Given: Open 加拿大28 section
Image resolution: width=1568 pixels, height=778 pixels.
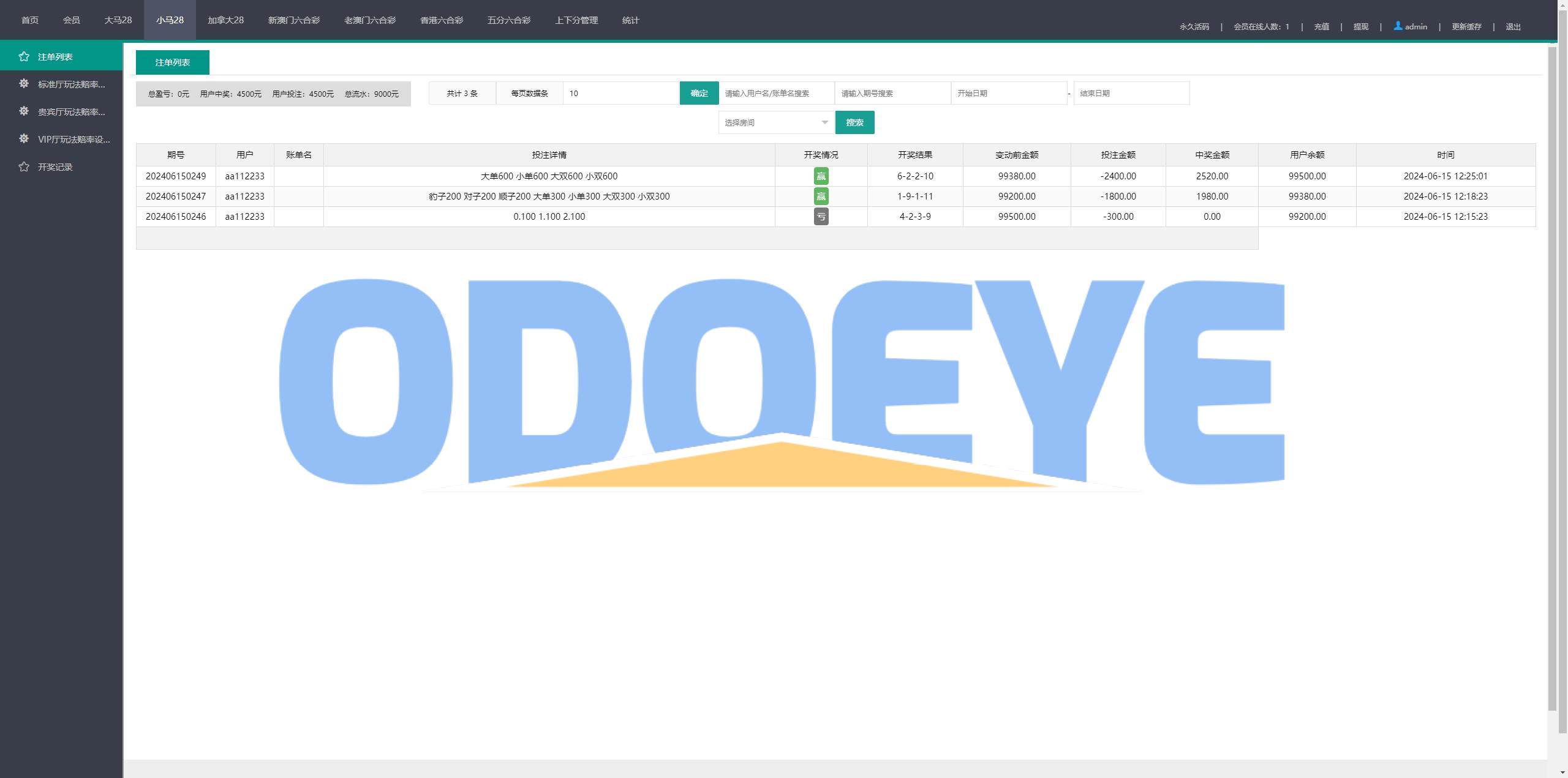Looking at the screenshot, I should pos(225,20).
